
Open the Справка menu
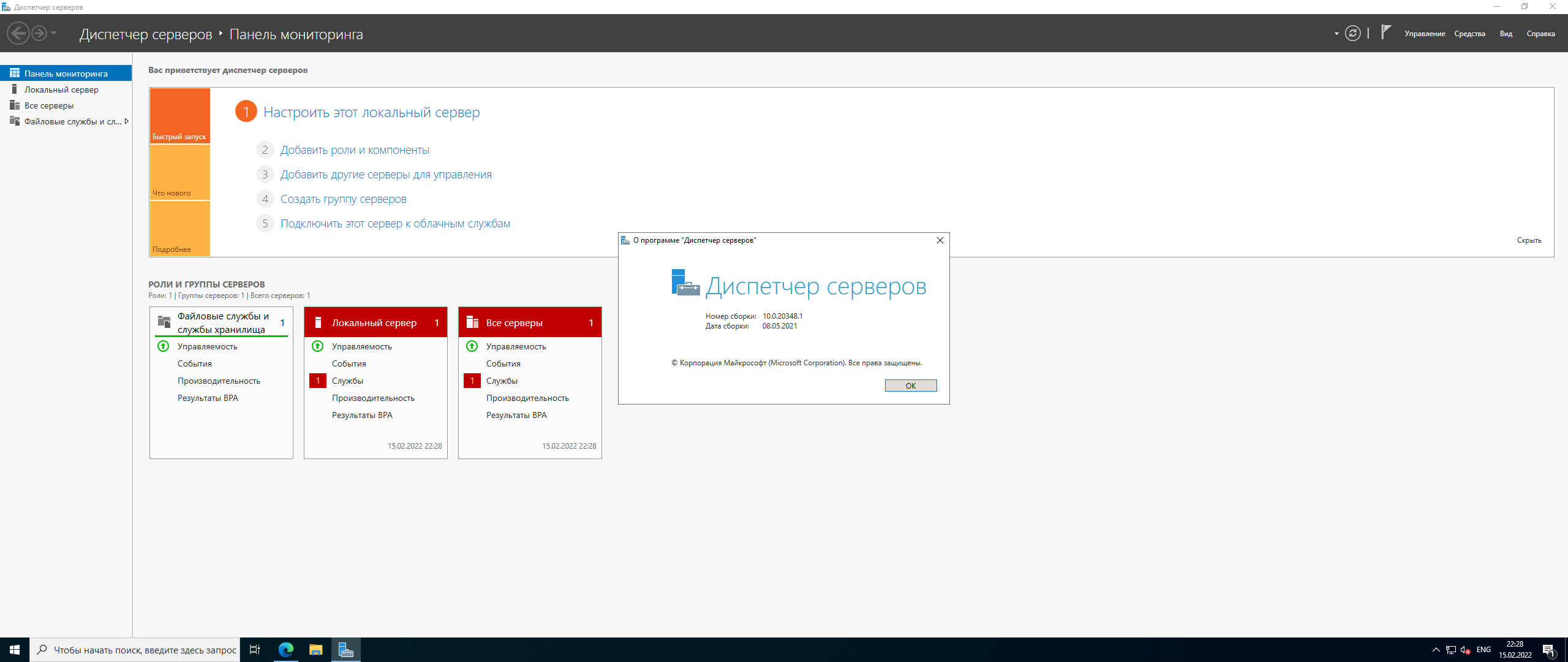click(x=1540, y=34)
